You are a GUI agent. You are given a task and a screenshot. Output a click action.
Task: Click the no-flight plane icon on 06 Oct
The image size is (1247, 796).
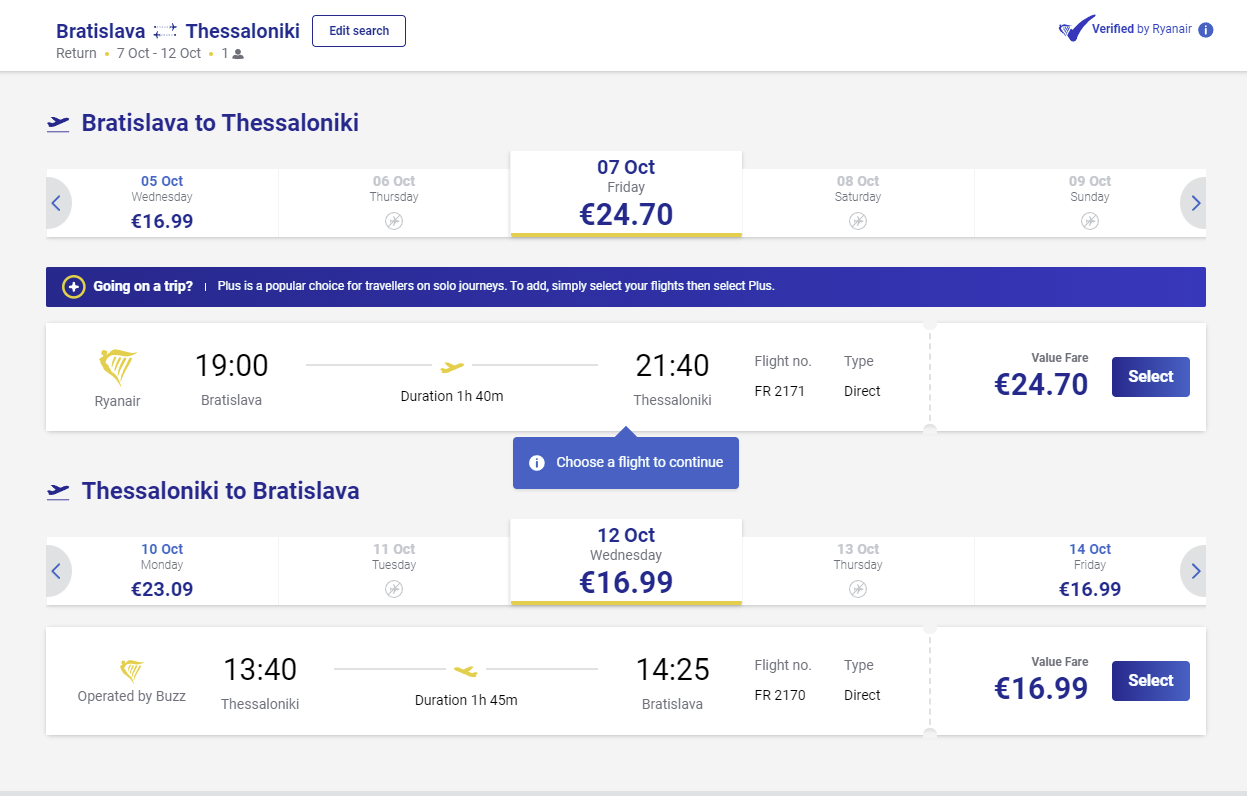click(x=393, y=220)
